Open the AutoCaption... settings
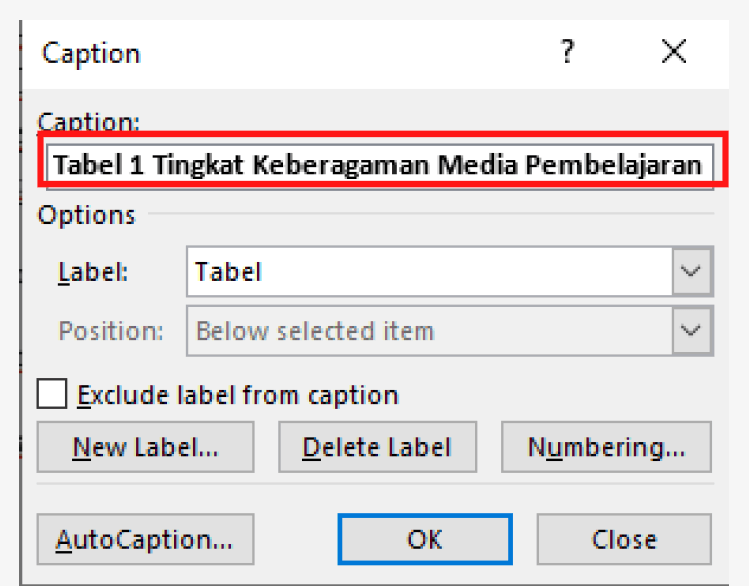This screenshot has height=586, width=749. tap(145, 540)
